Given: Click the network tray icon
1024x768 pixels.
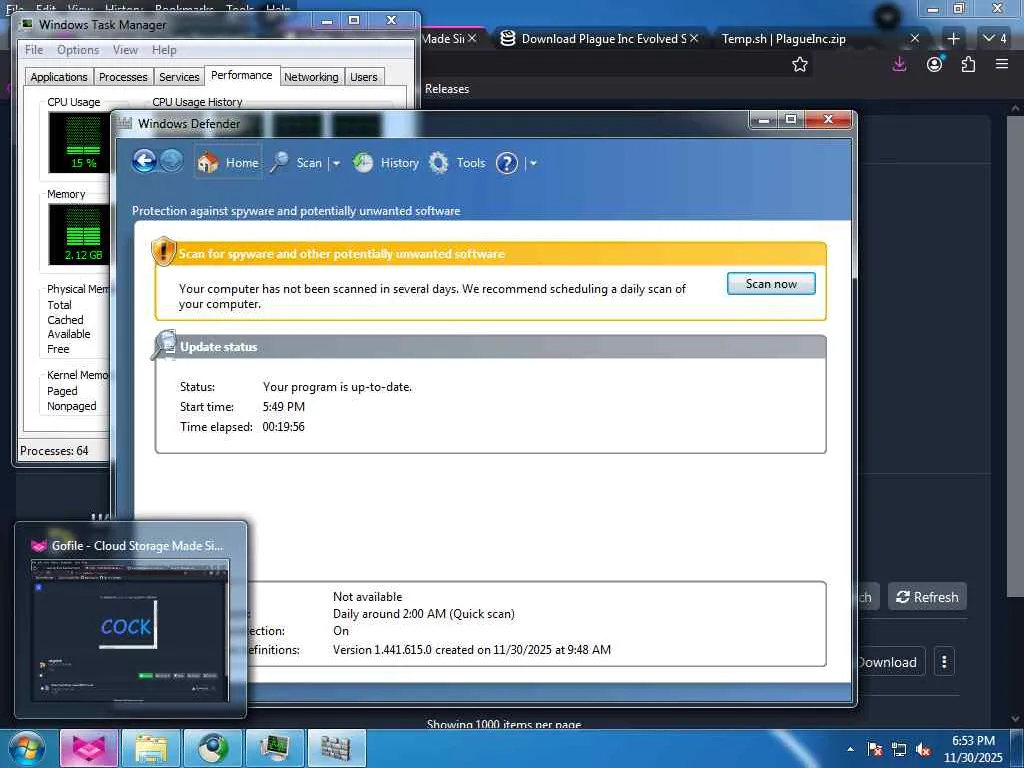Looking at the screenshot, I should (899, 749).
